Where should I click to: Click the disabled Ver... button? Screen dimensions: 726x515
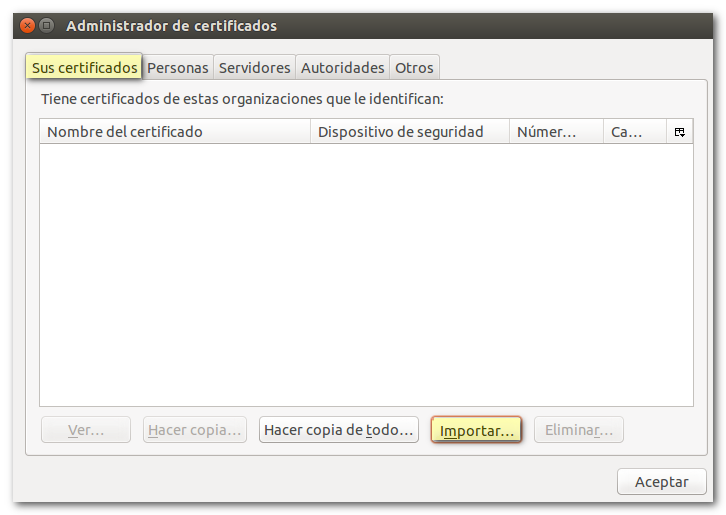tap(86, 430)
